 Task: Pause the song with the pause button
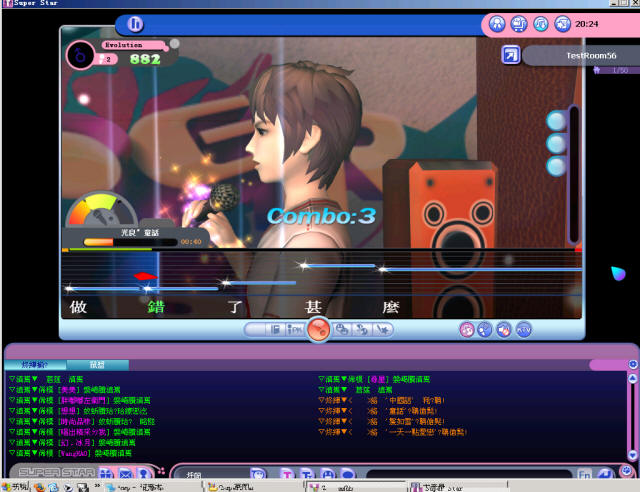point(135,24)
